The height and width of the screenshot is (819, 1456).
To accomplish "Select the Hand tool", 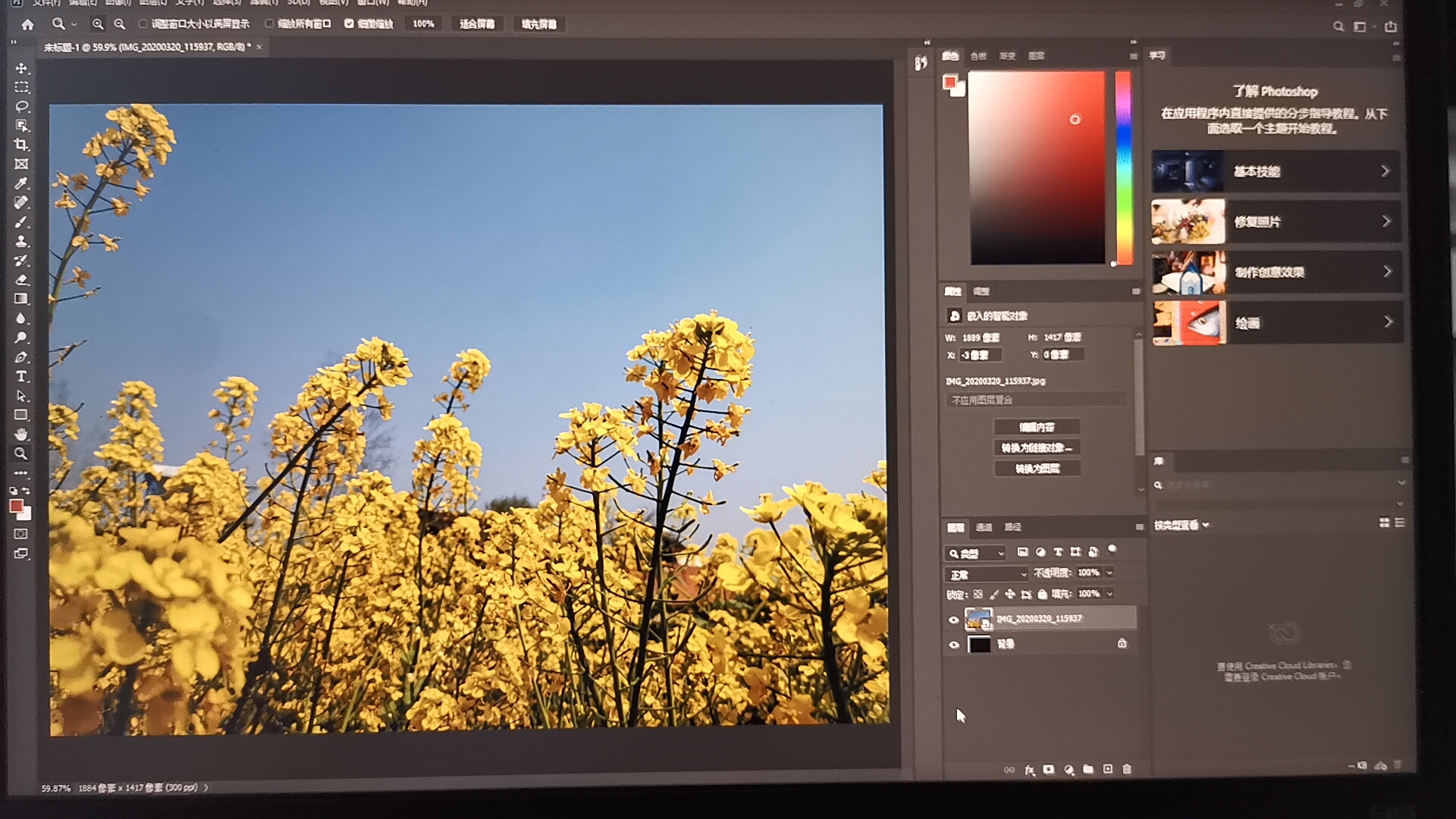I will click(x=21, y=435).
